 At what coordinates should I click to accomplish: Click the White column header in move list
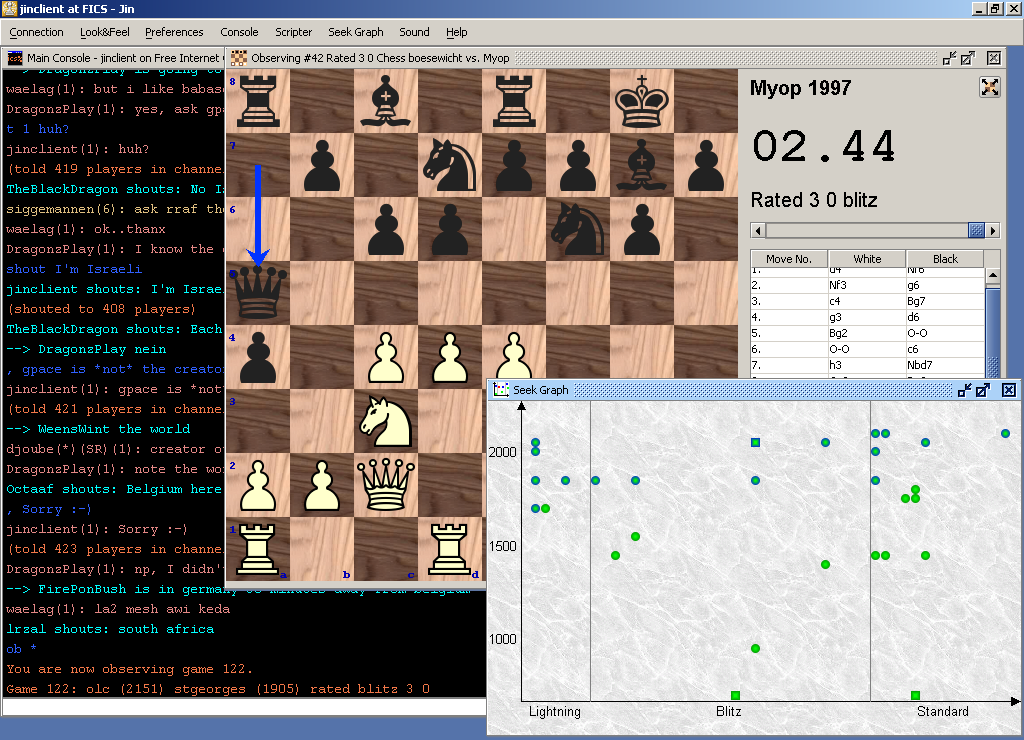(x=867, y=259)
